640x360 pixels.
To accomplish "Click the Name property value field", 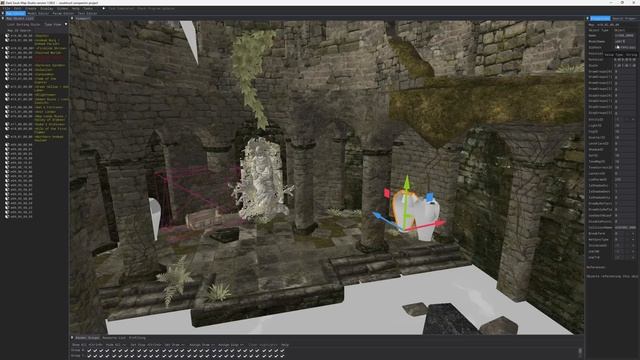I will click(625, 36).
